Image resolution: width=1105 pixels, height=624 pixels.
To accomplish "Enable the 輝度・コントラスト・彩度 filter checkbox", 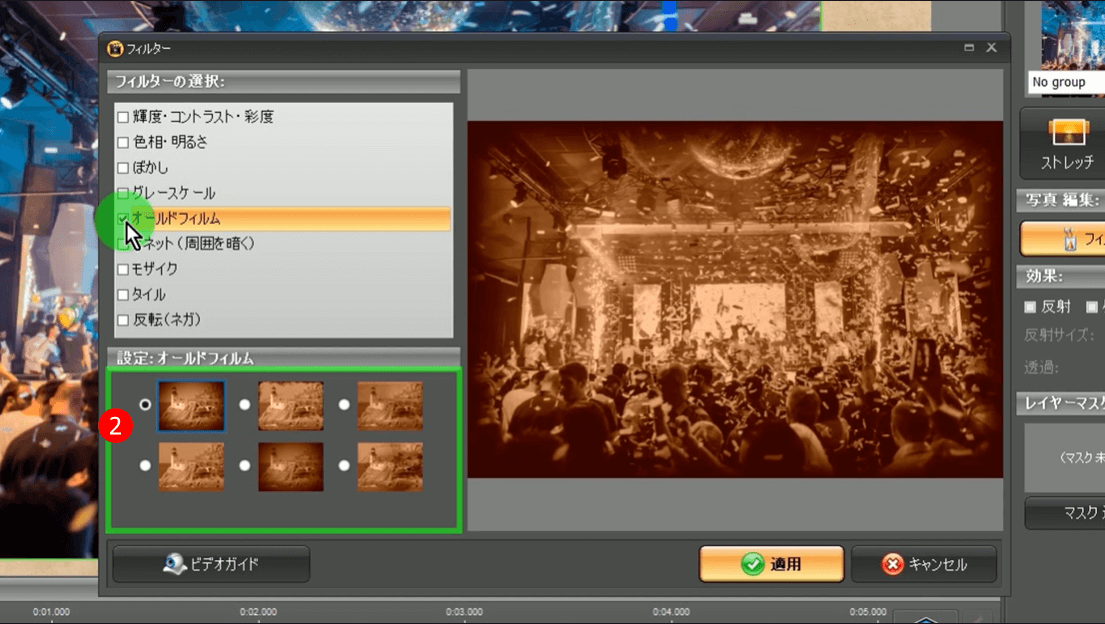I will click(x=123, y=117).
